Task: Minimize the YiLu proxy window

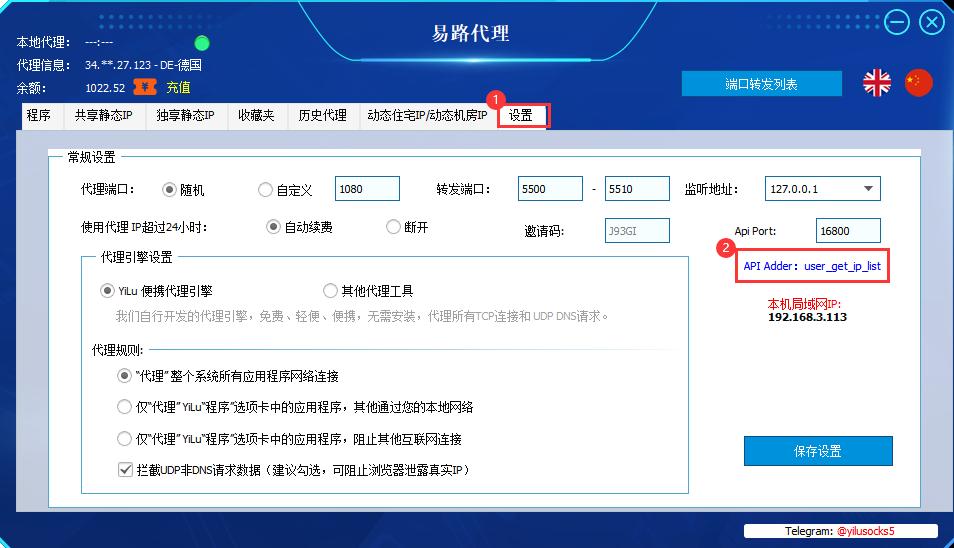Action: 896,23
